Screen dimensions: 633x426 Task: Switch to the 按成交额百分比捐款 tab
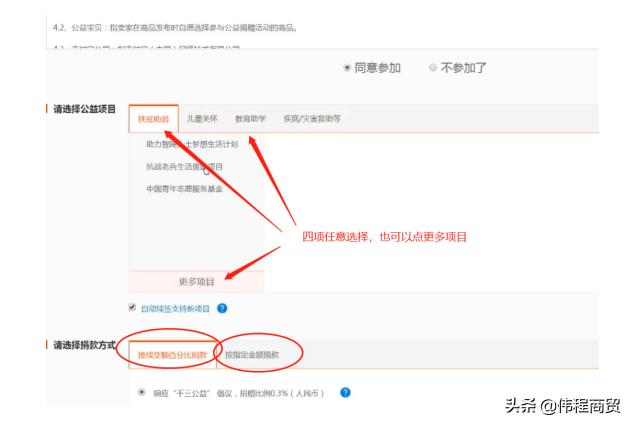click(172, 355)
